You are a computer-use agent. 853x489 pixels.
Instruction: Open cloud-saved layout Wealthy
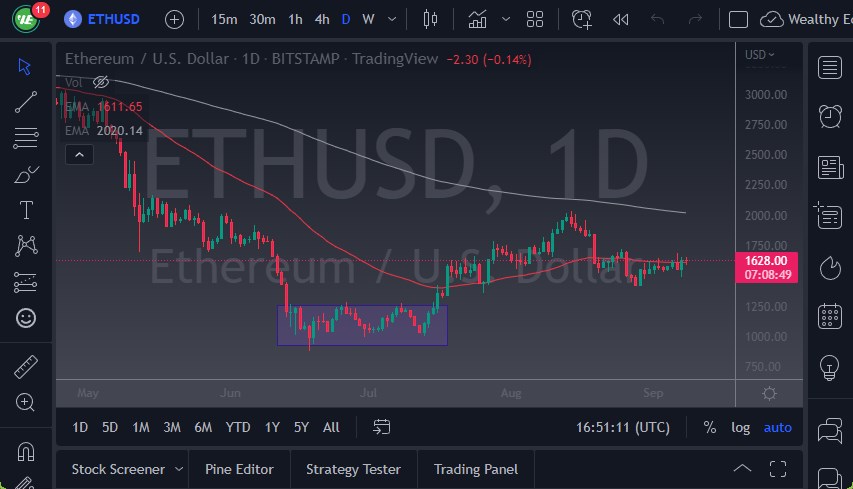806,20
